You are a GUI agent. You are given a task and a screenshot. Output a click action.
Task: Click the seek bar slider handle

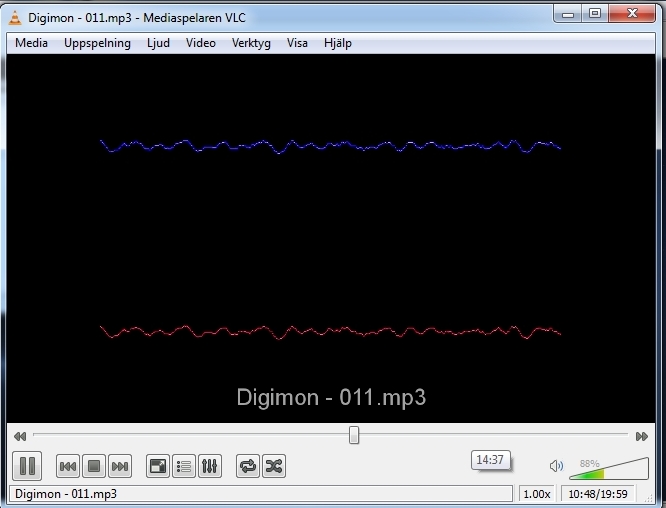click(x=354, y=435)
